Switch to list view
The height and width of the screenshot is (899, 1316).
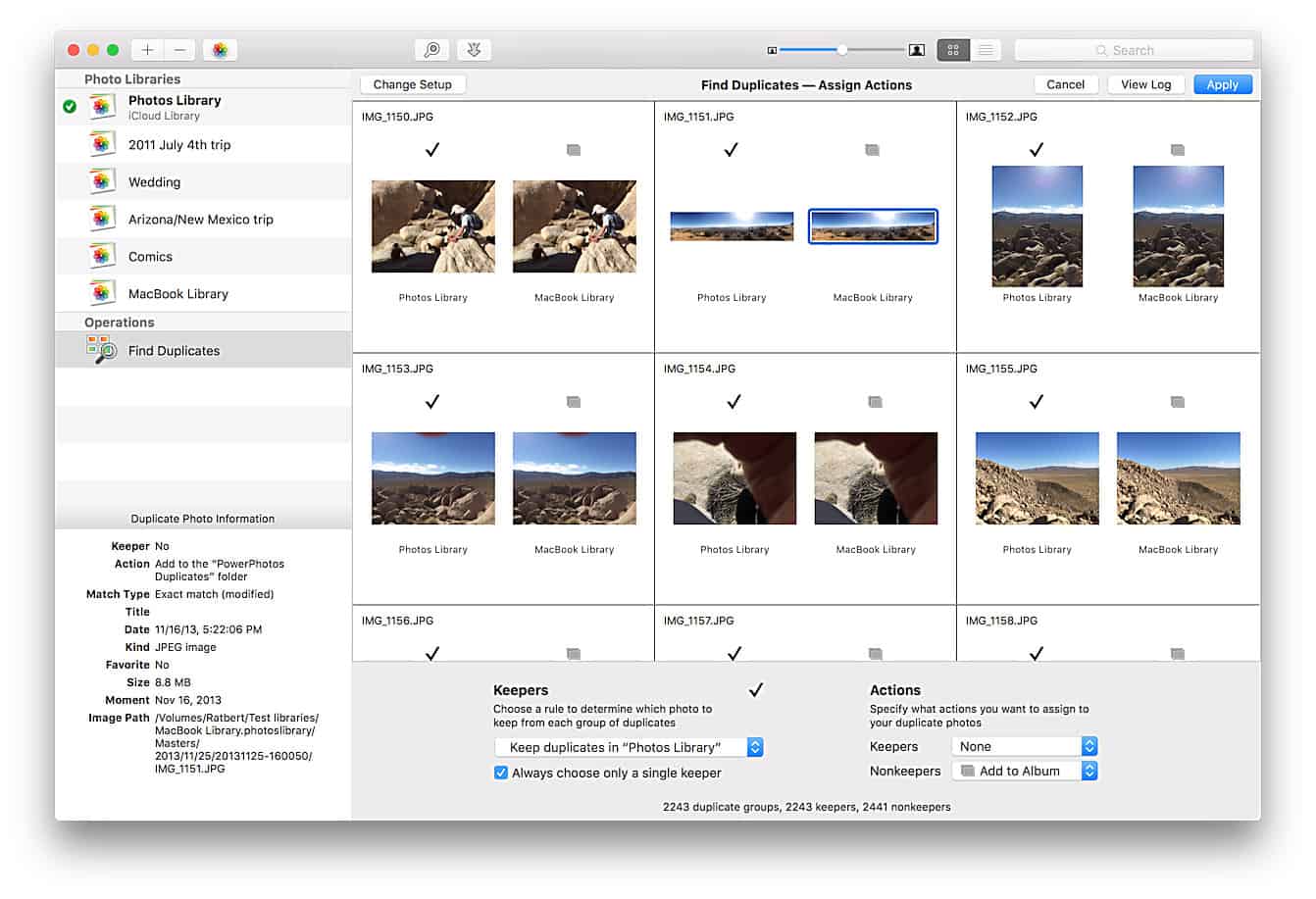point(986,50)
